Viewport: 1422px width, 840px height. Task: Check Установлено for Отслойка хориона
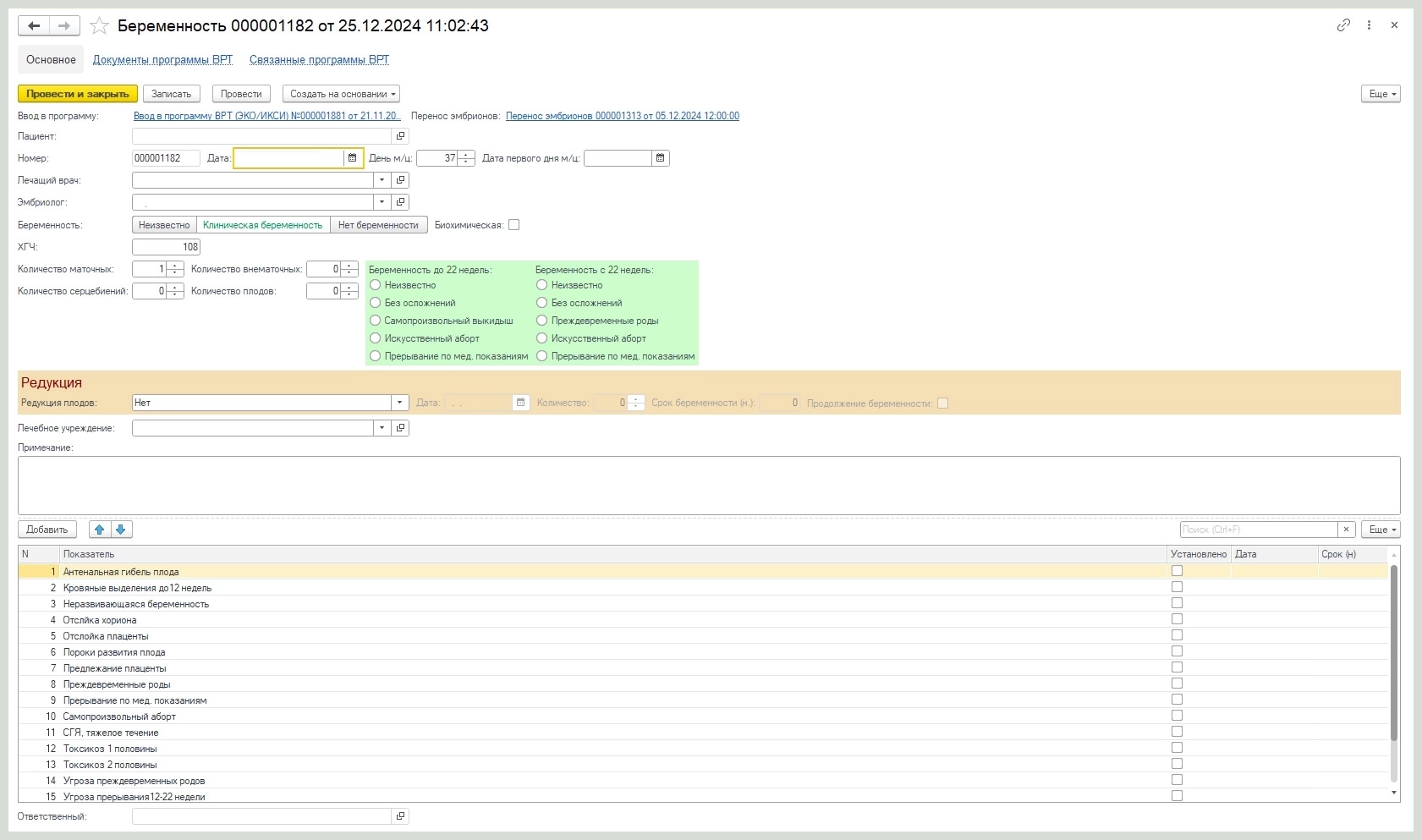pos(1177,619)
